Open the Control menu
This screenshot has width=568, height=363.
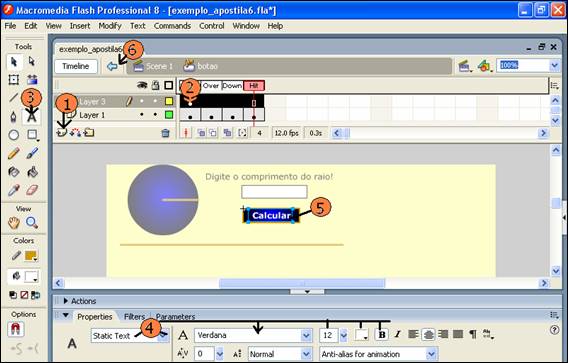point(212,26)
